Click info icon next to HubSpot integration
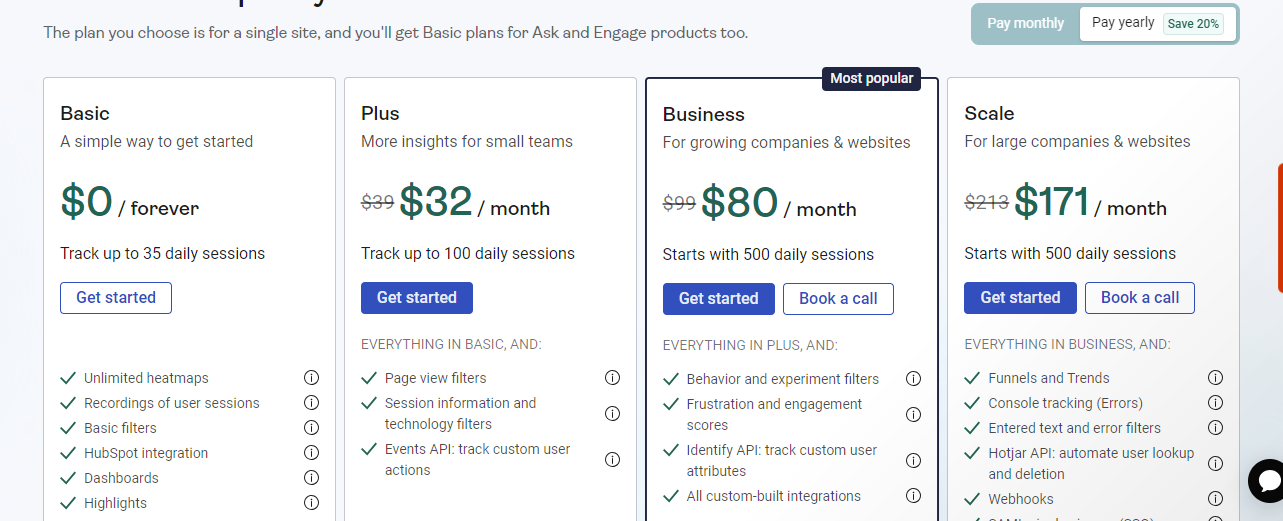This screenshot has height=521, width=1283. pos(311,453)
